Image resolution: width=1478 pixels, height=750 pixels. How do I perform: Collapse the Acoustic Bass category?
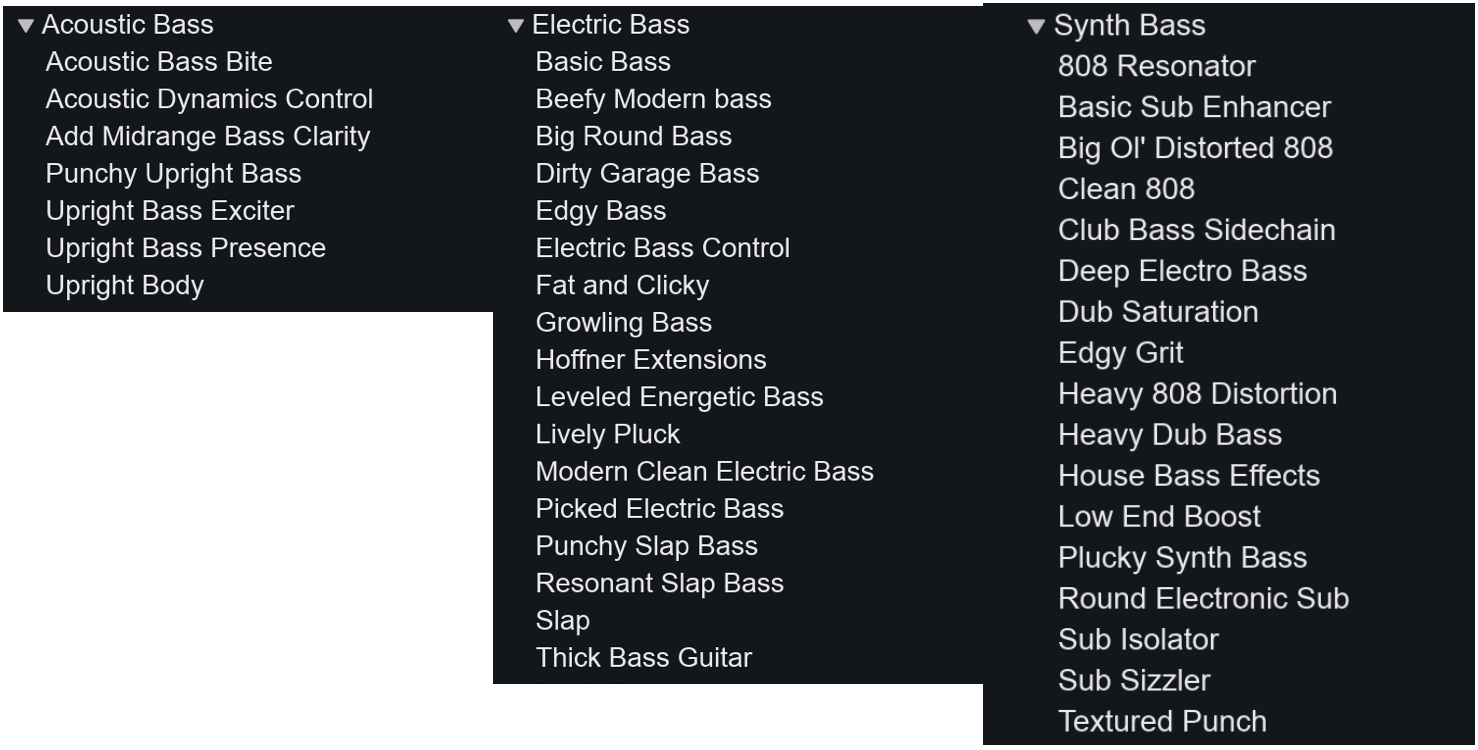[26, 25]
